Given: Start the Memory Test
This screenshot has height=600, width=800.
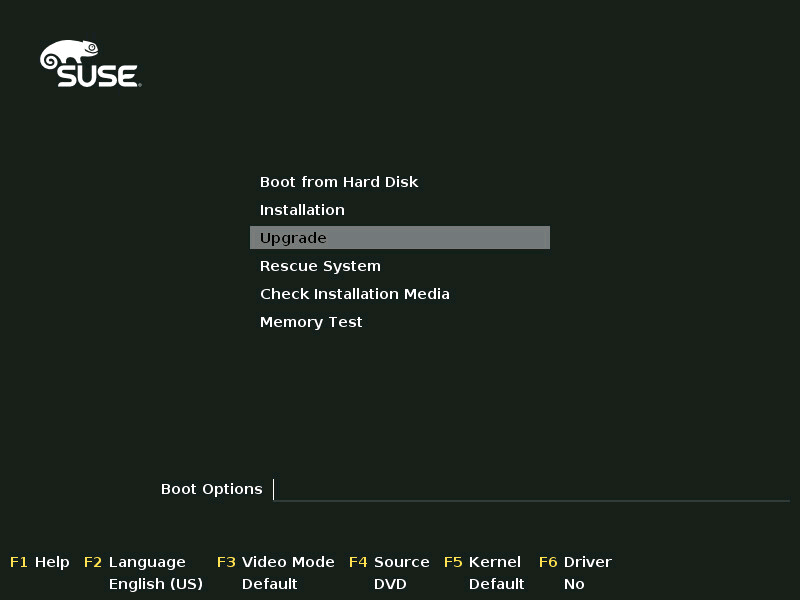Looking at the screenshot, I should pyautogui.click(x=311, y=321).
